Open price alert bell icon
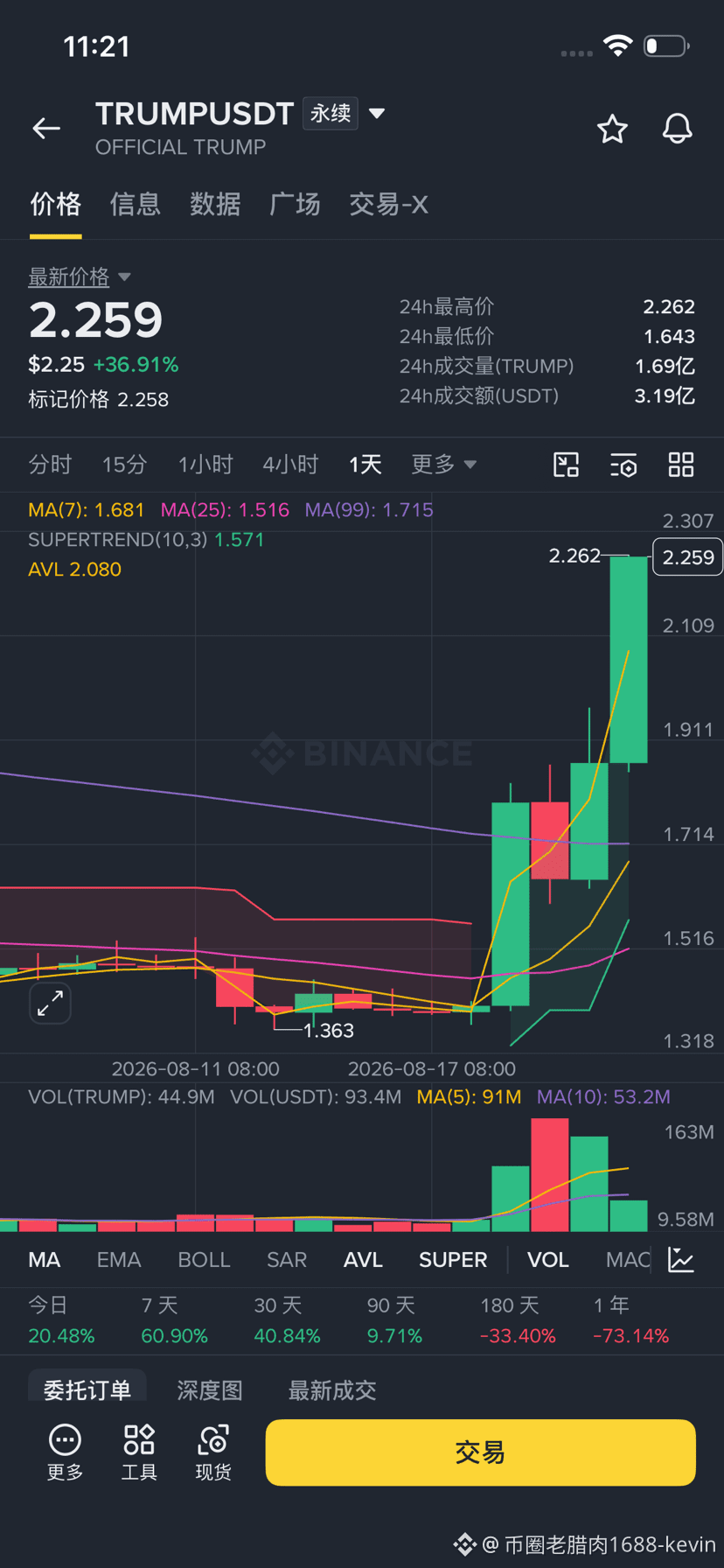Image resolution: width=724 pixels, height=1568 pixels. click(x=677, y=129)
